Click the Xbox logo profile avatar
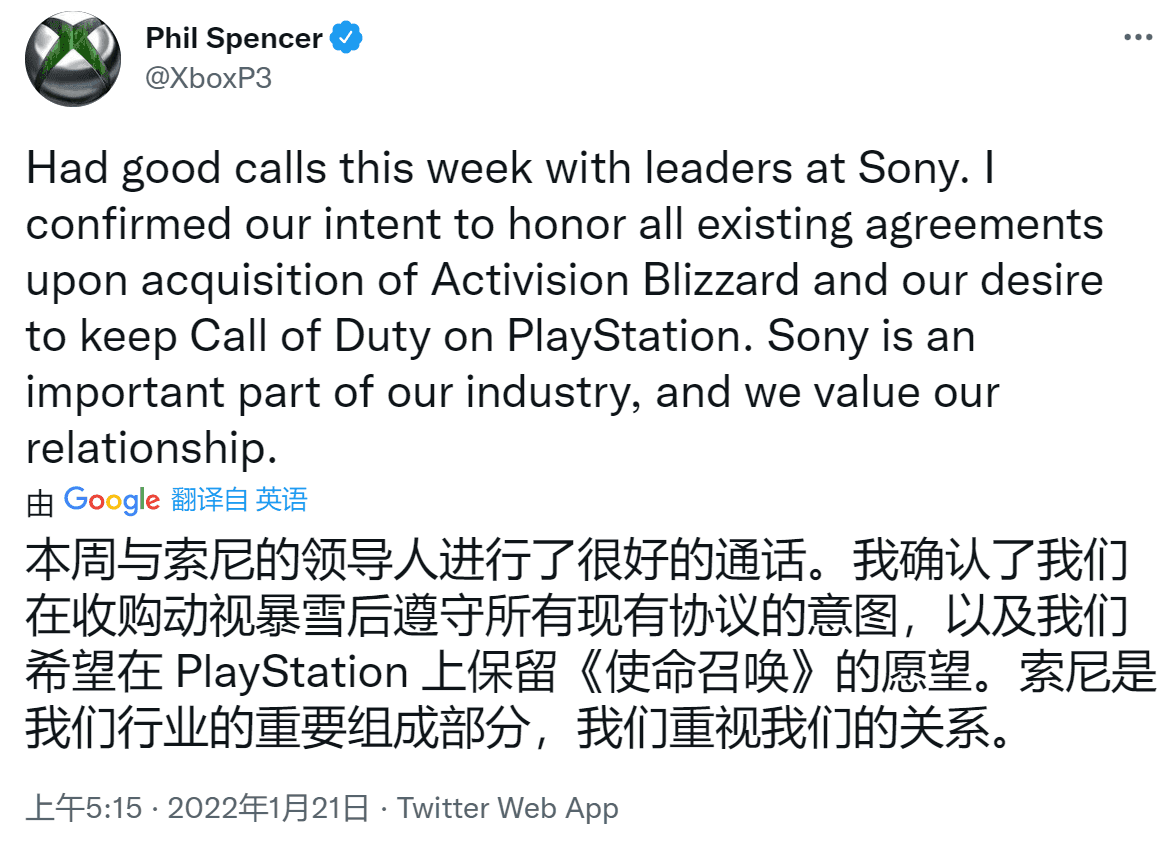 click(73, 58)
